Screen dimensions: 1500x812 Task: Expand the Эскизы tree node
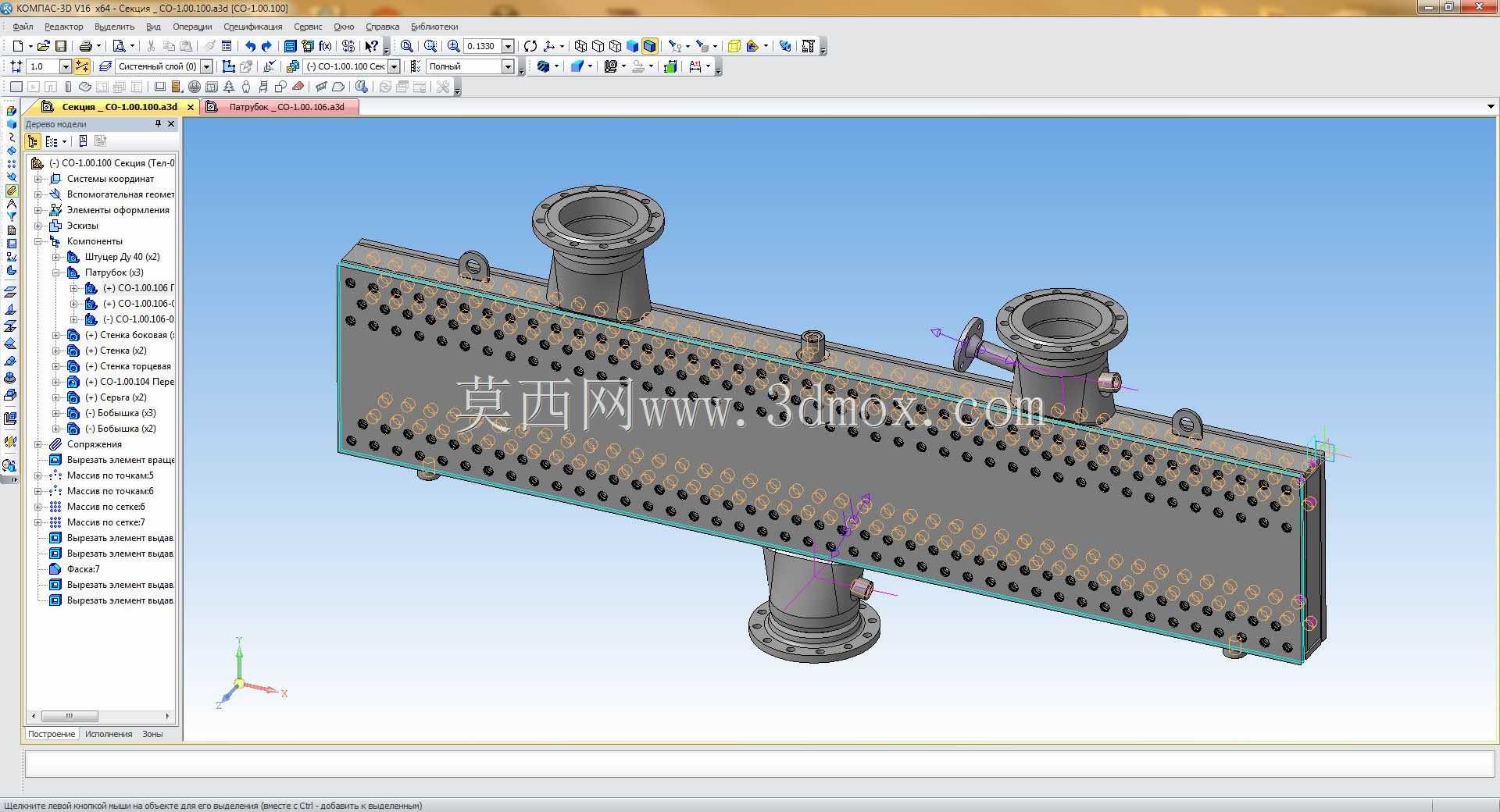click(37, 226)
